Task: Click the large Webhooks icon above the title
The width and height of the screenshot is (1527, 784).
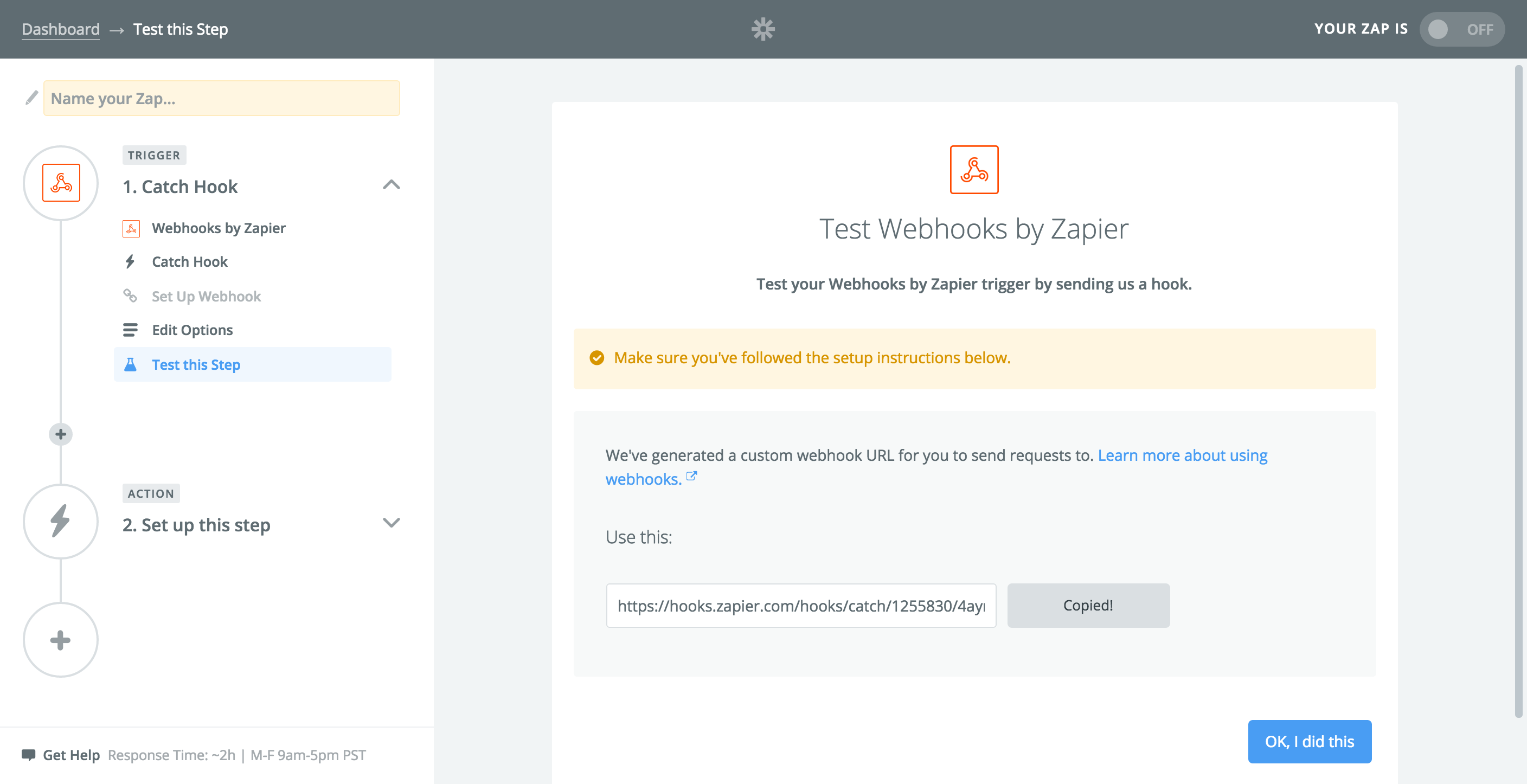Action: coord(974,170)
